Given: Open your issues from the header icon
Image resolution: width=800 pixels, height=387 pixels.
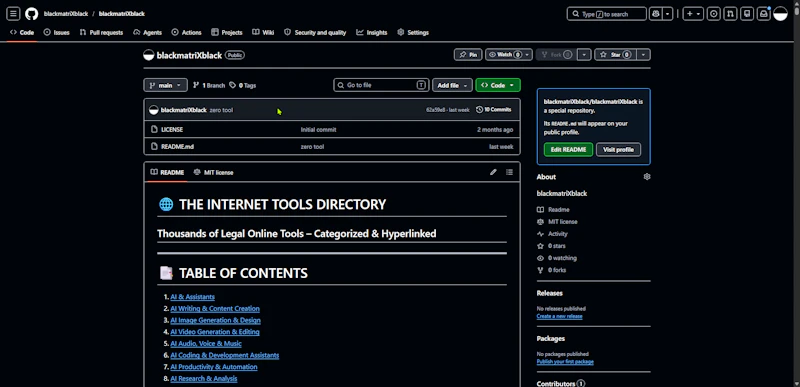Looking at the screenshot, I should pos(714,14).
